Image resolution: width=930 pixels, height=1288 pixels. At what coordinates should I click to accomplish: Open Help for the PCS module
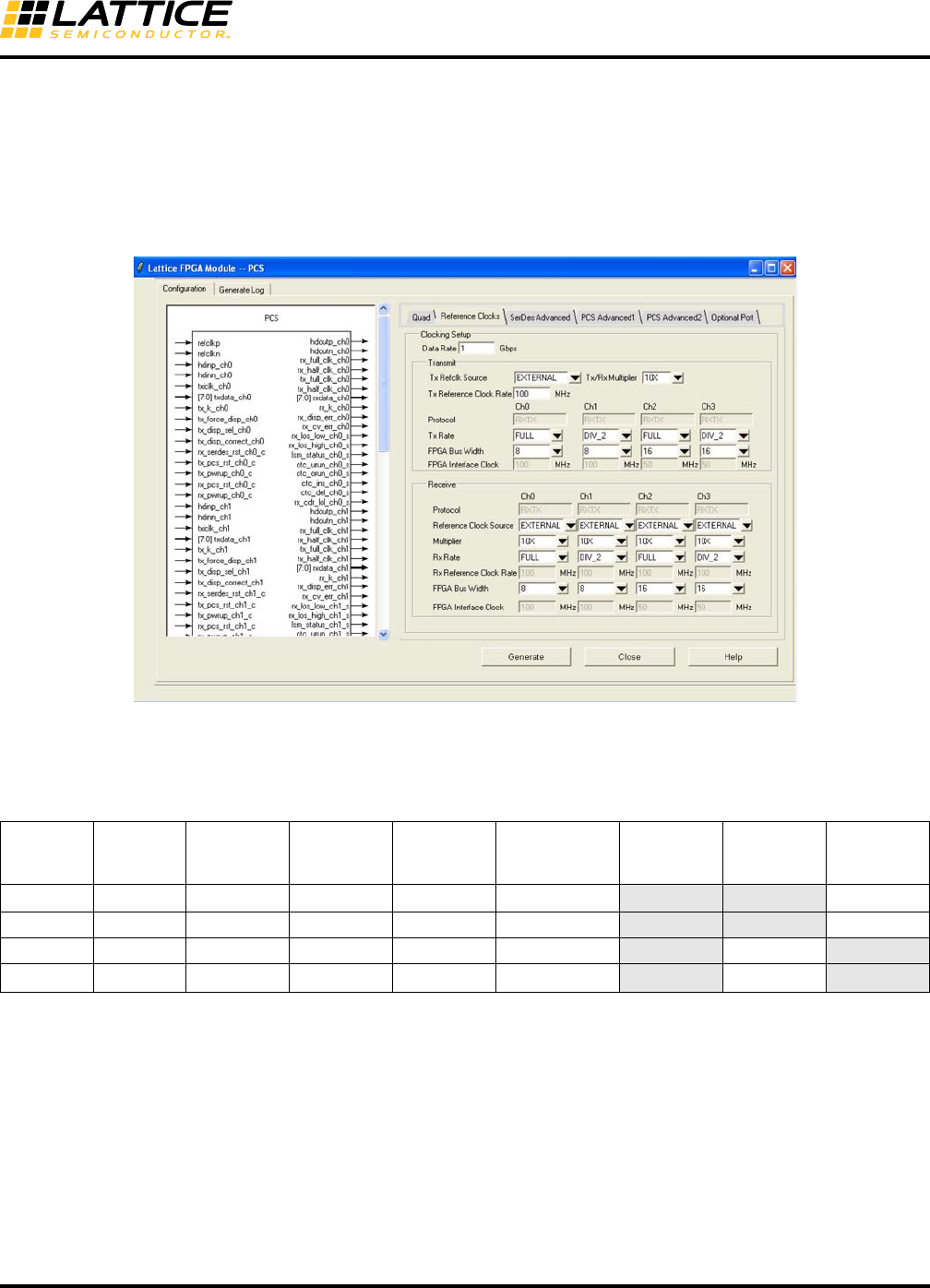click(733, 657)
